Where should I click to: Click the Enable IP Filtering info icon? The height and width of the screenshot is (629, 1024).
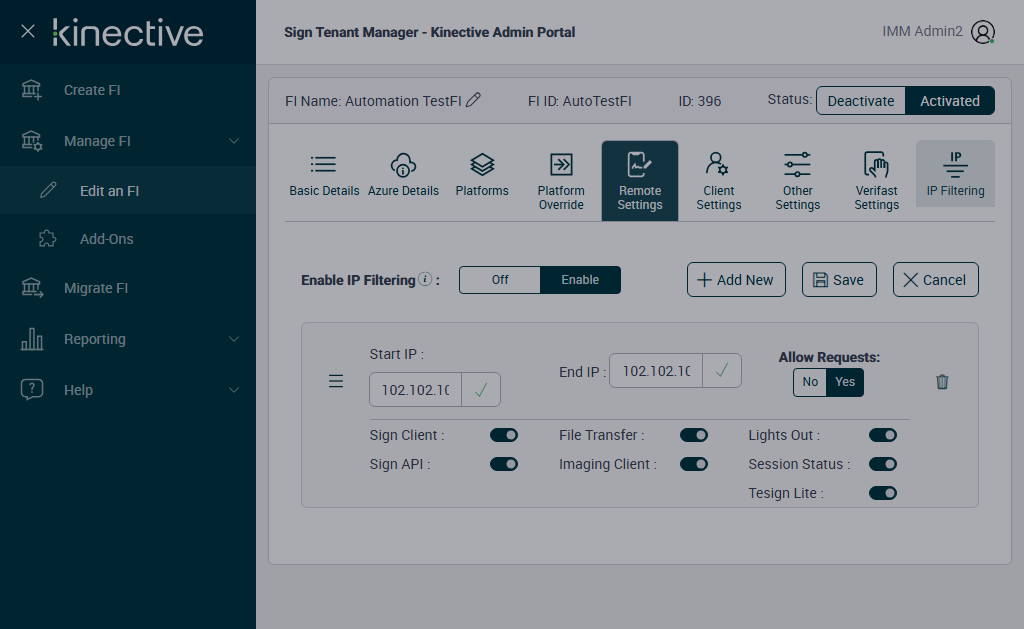424,279
